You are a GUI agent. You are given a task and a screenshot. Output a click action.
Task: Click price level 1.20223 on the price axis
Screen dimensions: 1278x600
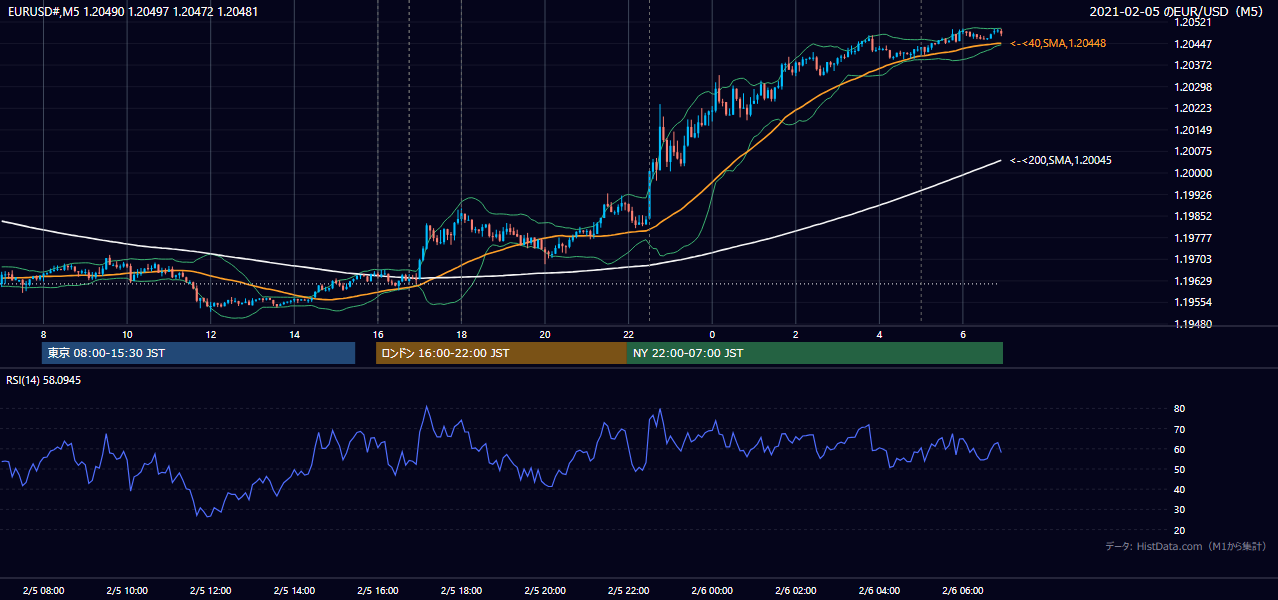click(x=1193, y=108)
